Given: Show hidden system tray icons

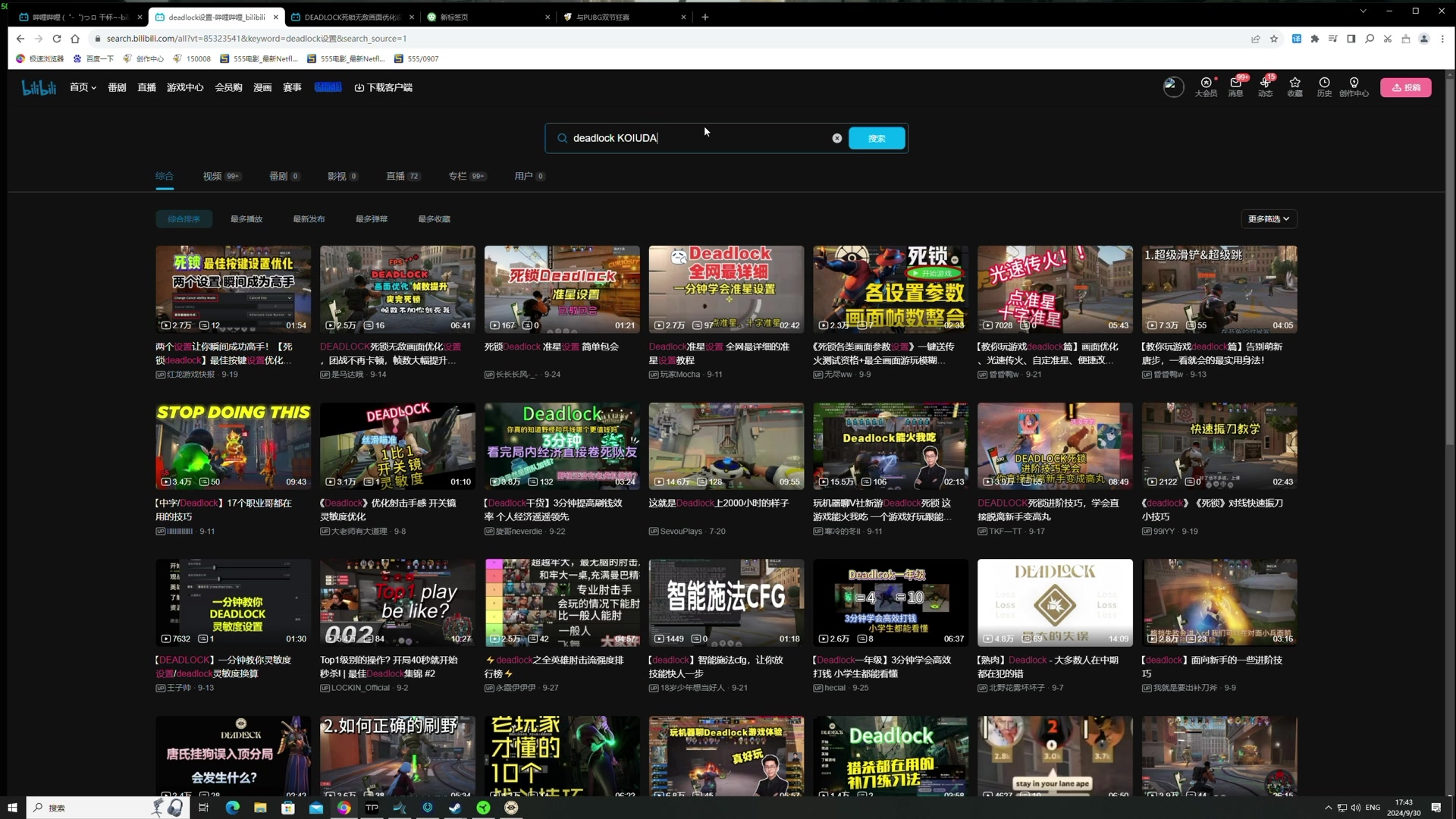Looking at the screenshot, I should (1328, 808).
